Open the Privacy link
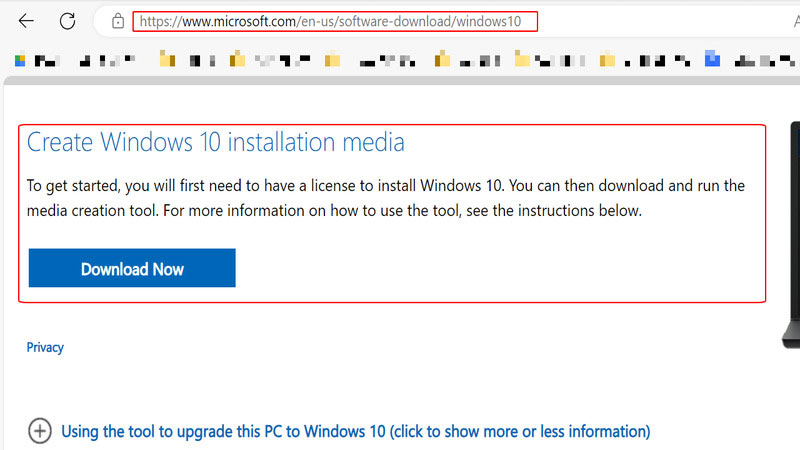This screenshot has width=800, height=450. click(x=45, y=347)
